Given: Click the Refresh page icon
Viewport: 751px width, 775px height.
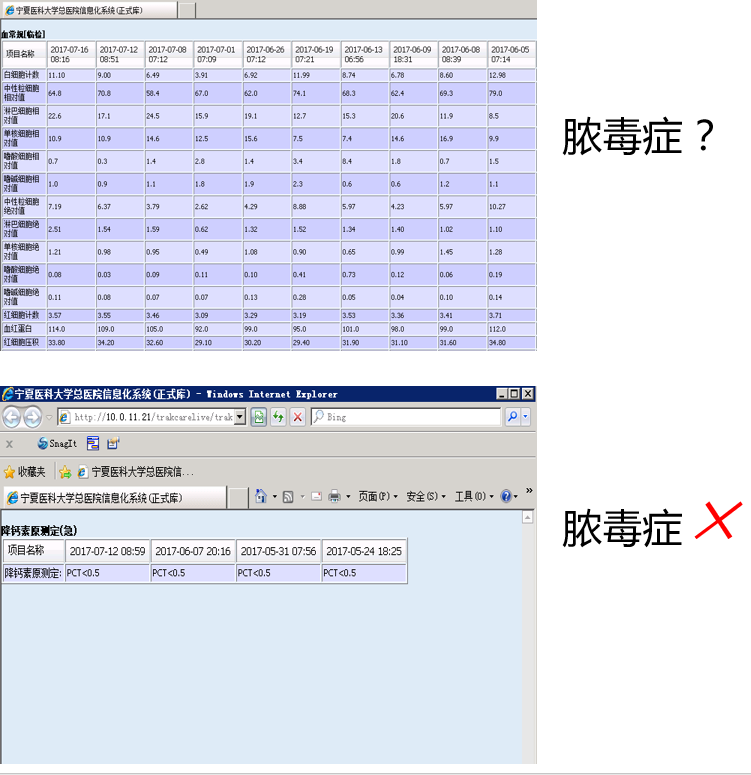Looking at the screenshot, I should click(x=278, y=417).
